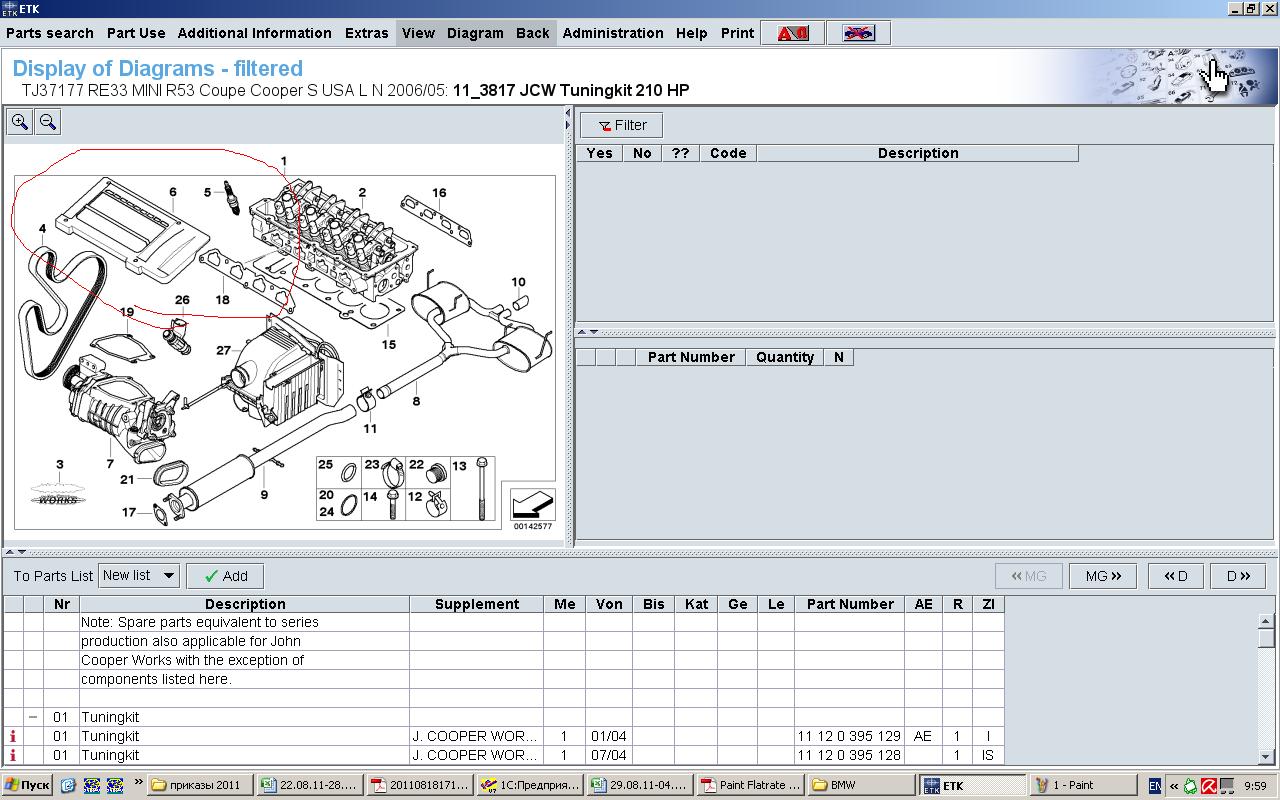Open the To Parts List dropdown
This screenshot has width=1280, height=800.
(139, 575)
